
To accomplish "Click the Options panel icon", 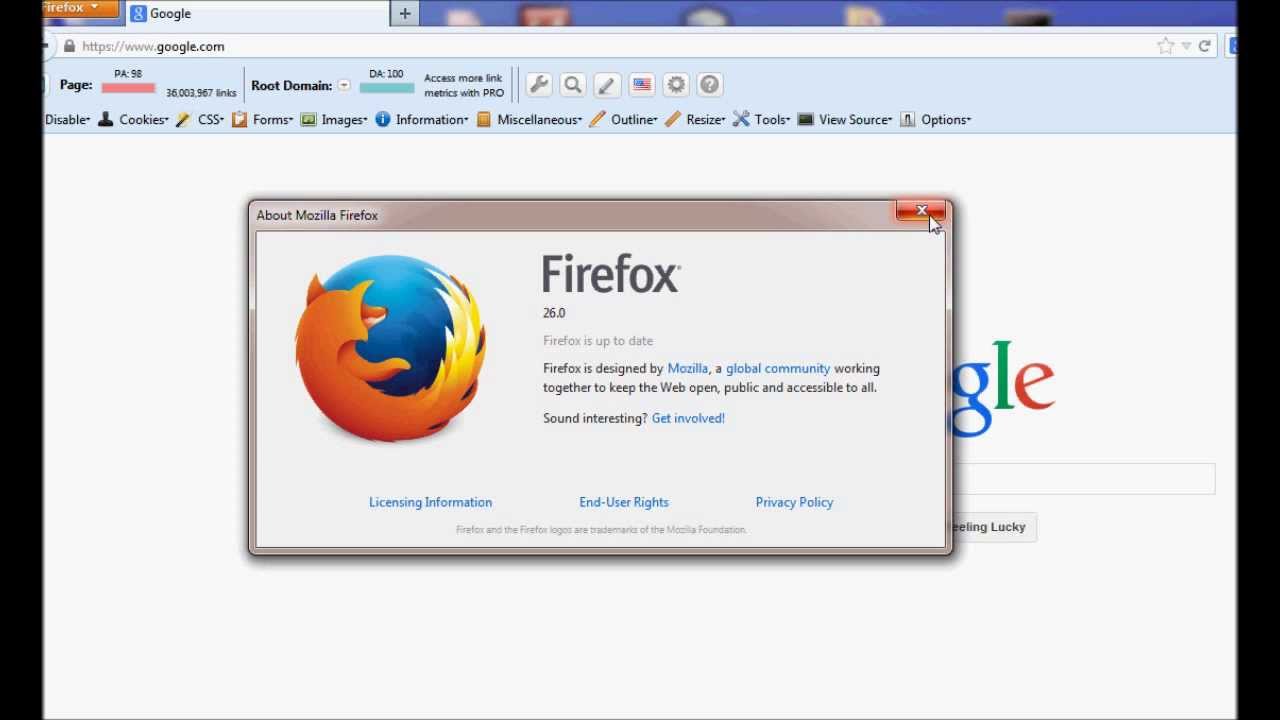I will tap(907, 119).
